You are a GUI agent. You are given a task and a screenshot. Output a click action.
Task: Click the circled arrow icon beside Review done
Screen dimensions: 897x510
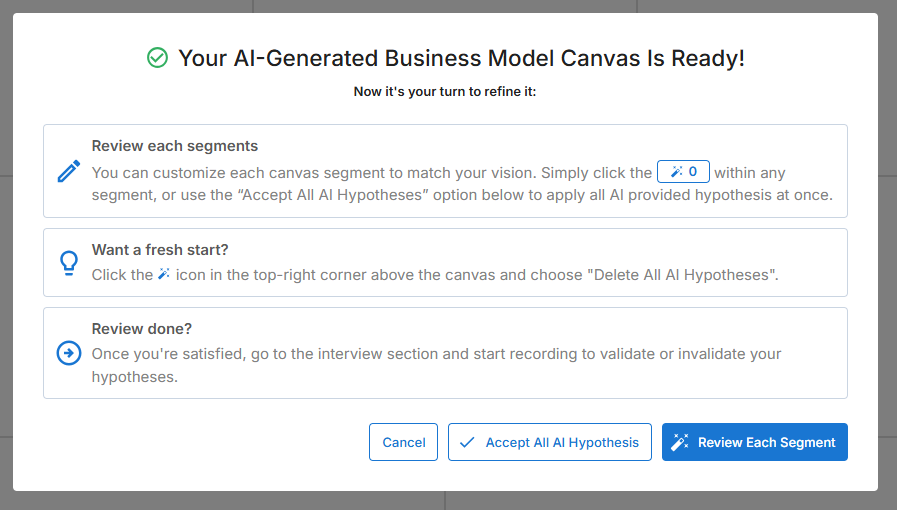(69, 353)
